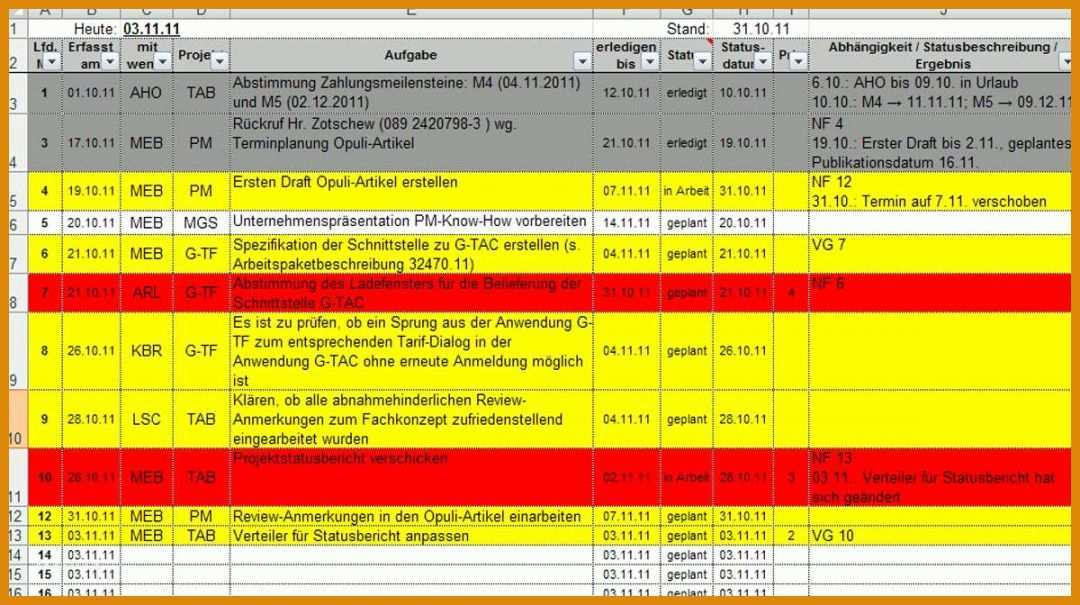Open filter dropdown for erledigen bis column

pyautogui.click(x=650, y=63)
